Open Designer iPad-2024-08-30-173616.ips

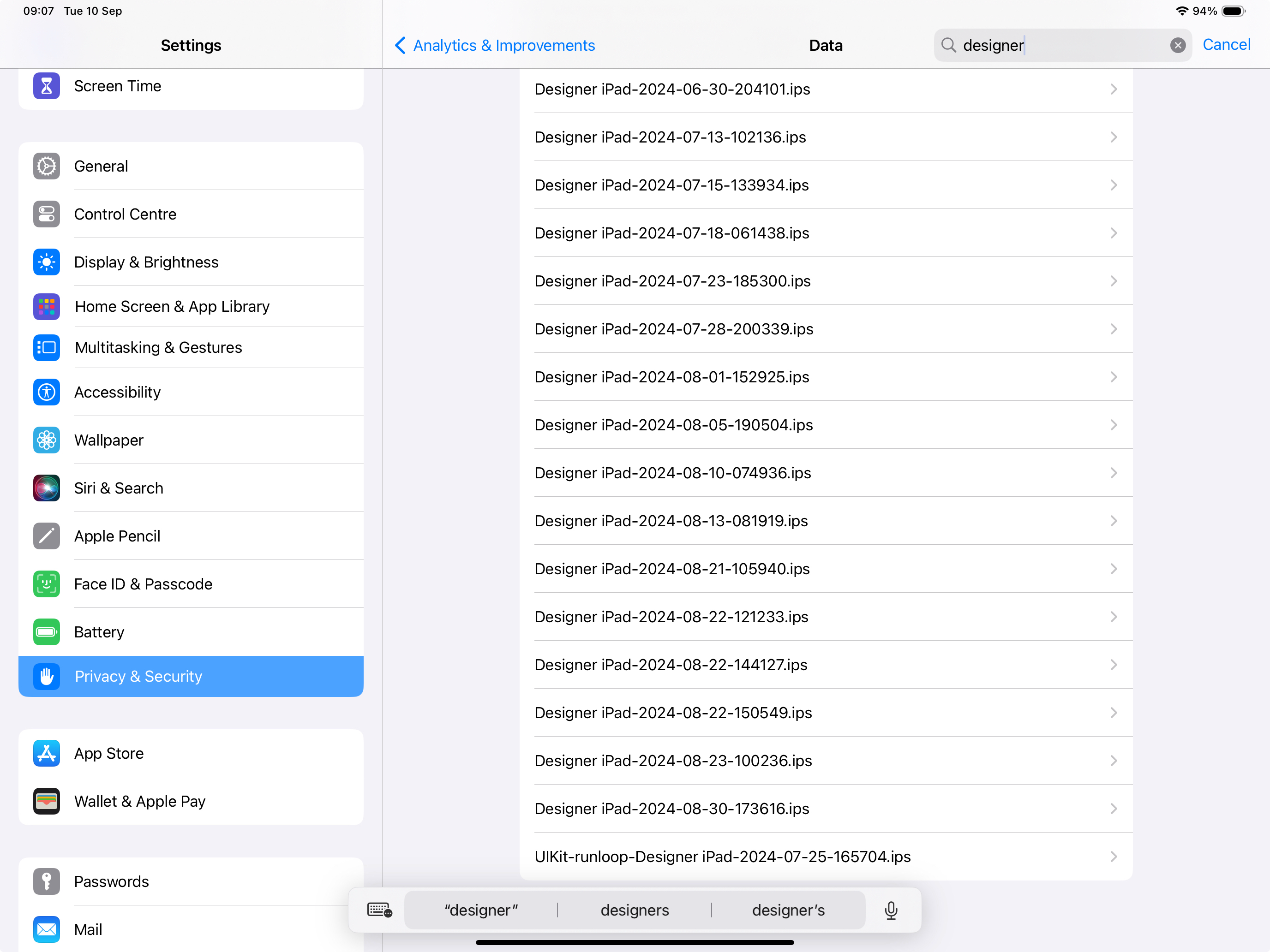point(826,809)
